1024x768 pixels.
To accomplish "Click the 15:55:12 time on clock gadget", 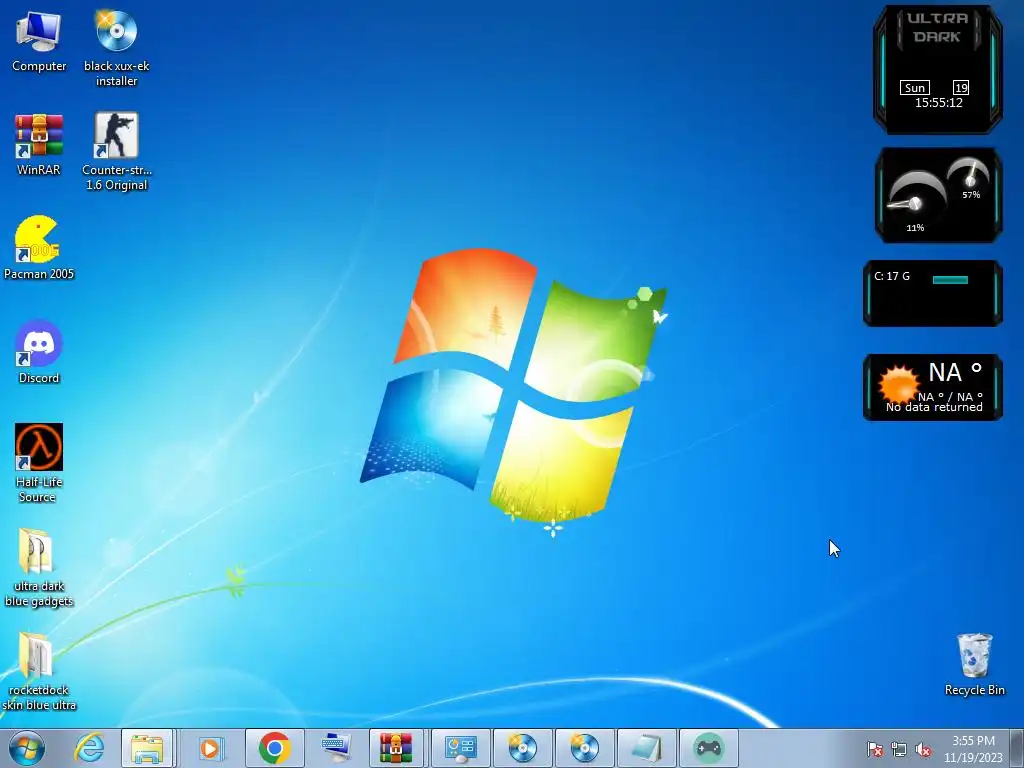I will (938, 103).
